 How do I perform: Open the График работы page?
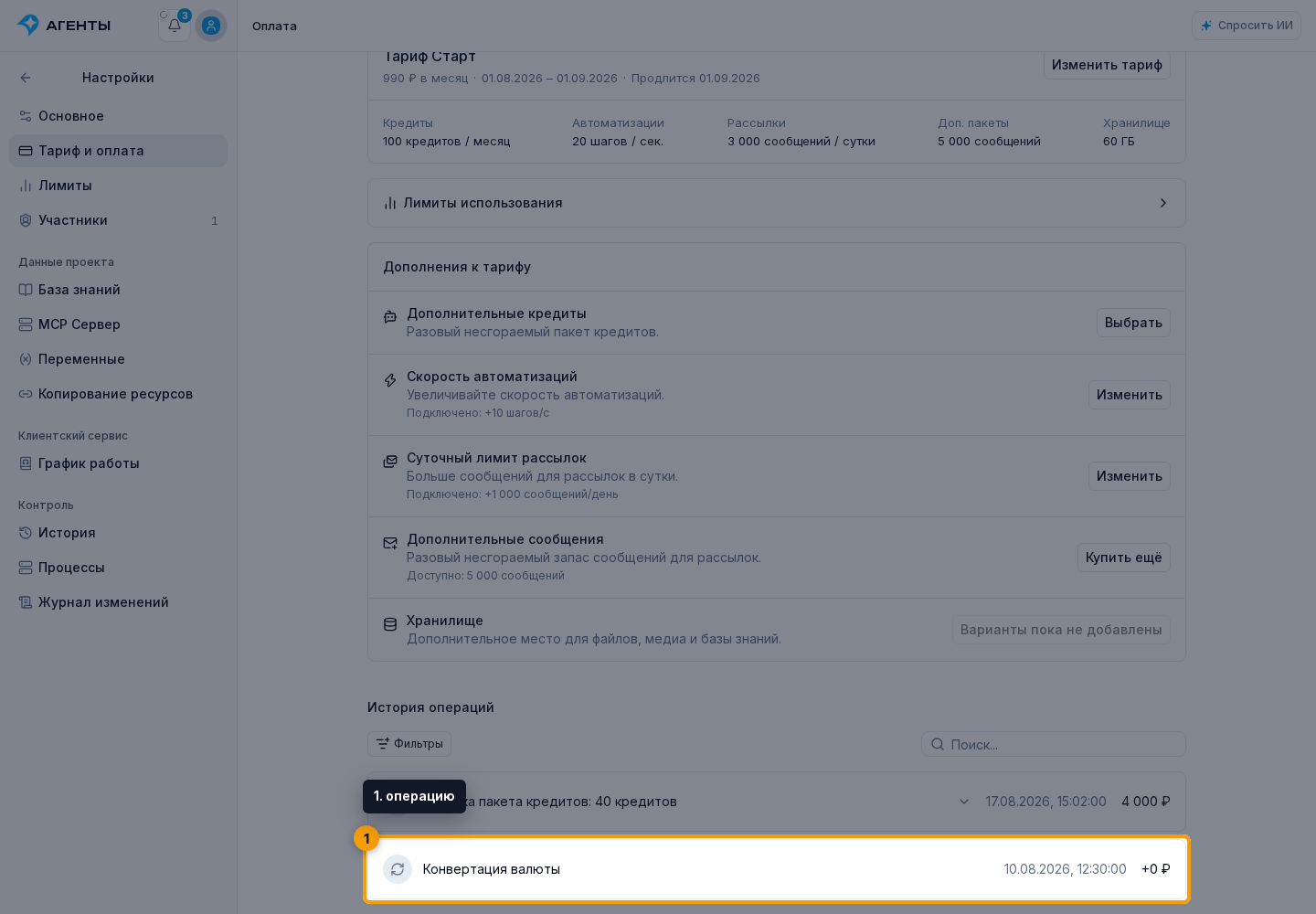119,463
